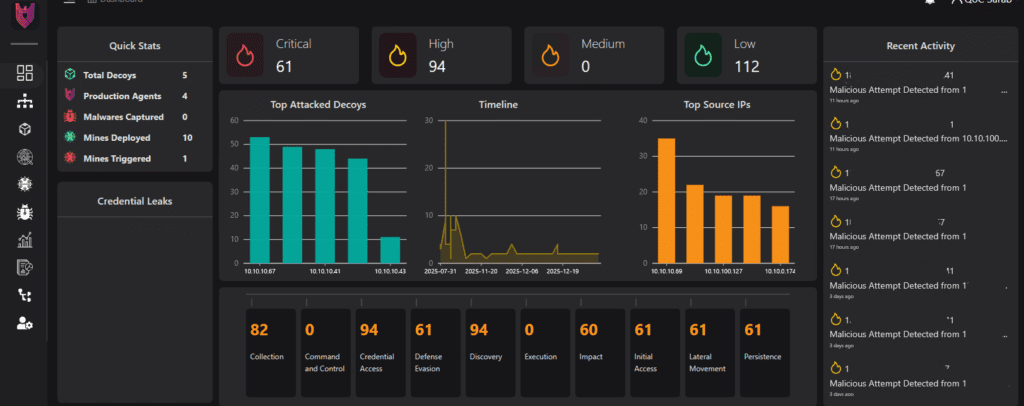Open the 17 hours ago activity entry ending in 67
Image resolution: width=1024 pixels, height=406 pixels.
tap(918, 185)
